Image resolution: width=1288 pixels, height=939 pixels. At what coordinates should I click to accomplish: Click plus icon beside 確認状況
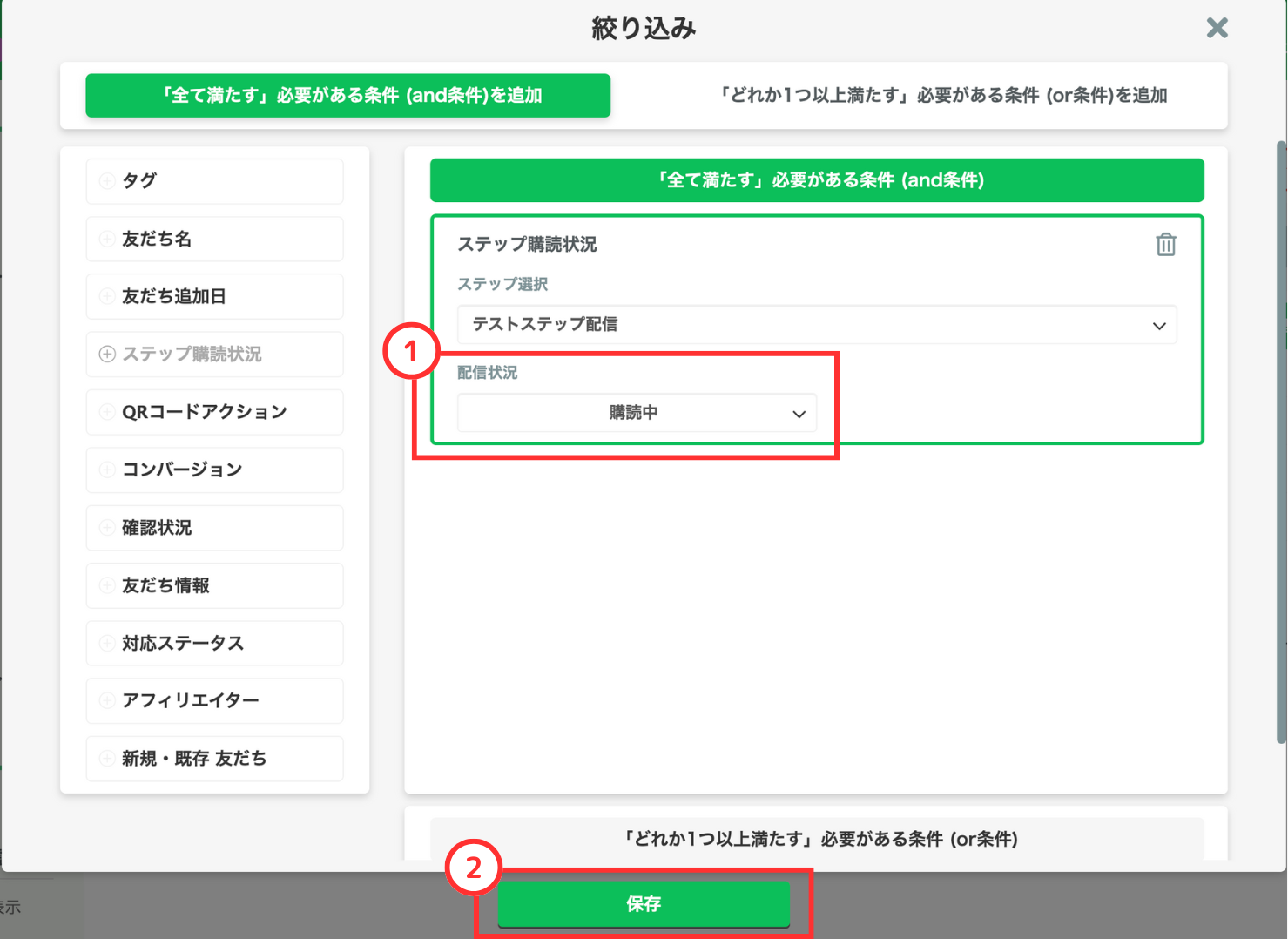(107, 527)
